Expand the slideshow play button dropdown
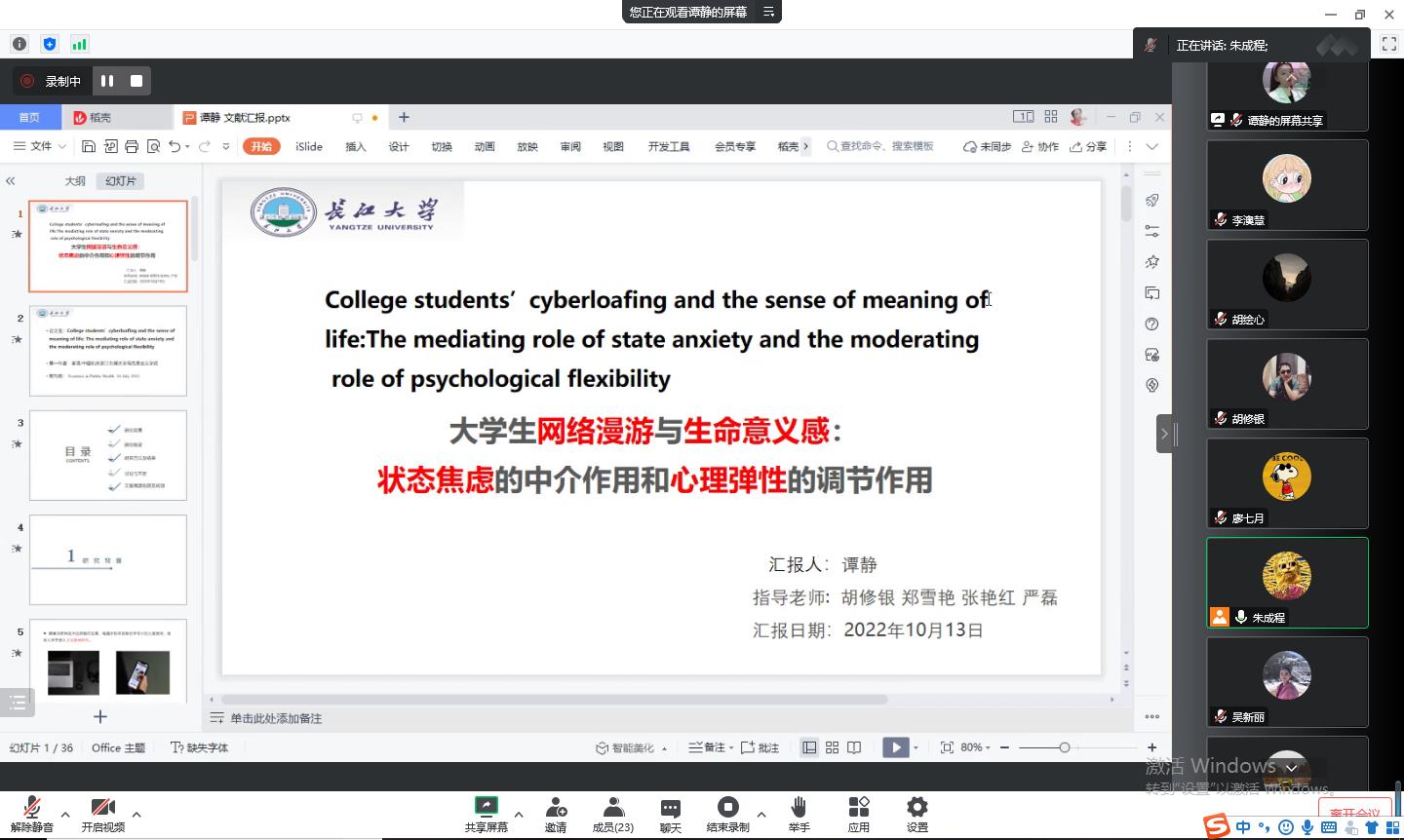1404x840 pixels. (x=915, y=747)
